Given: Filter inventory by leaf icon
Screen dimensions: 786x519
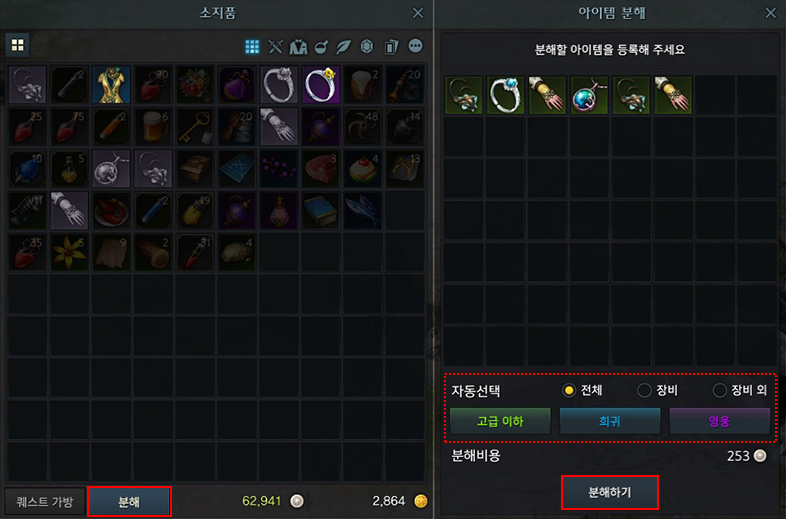Looking at the screenshot, I should pyautogui.click(x=343, y=47).
